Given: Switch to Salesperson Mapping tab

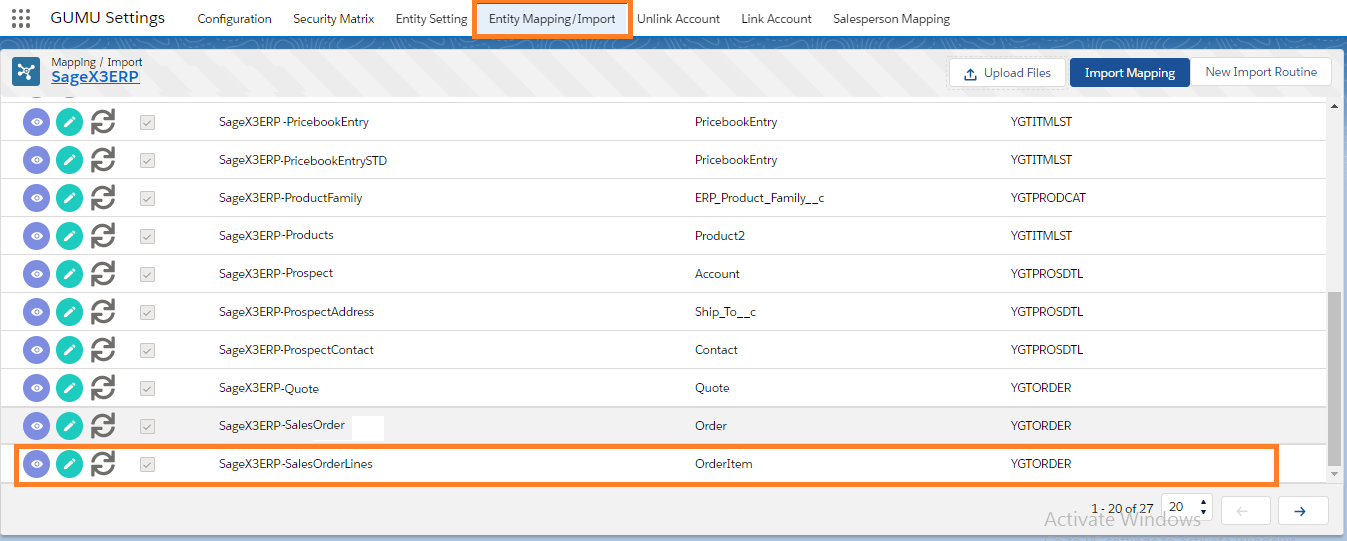Looking at the screenshot, I should (x=891, y=19).
